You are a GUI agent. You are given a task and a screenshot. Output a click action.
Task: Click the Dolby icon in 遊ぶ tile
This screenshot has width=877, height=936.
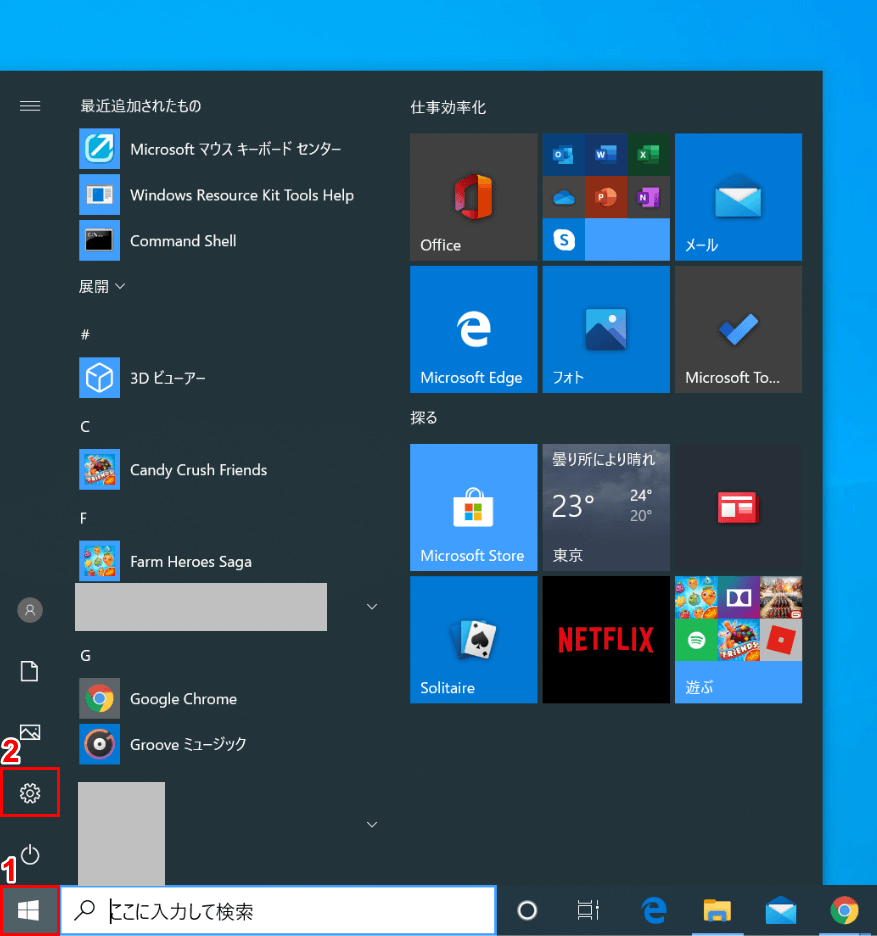(x=738, y=598)
